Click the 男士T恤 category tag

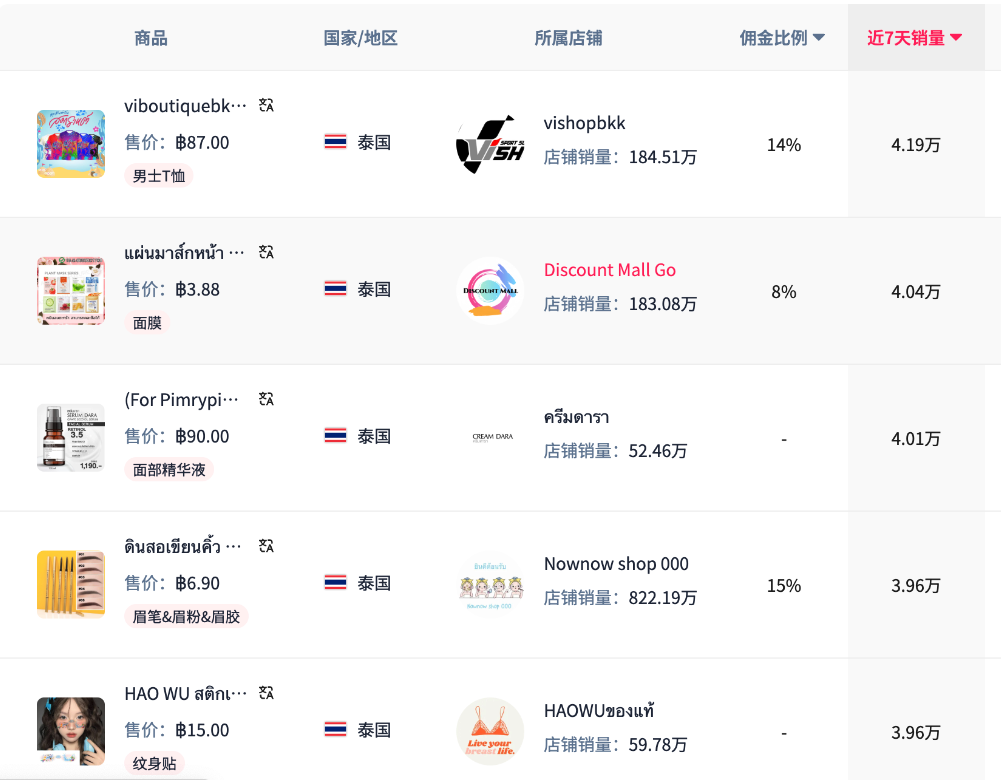click(159, 176)
